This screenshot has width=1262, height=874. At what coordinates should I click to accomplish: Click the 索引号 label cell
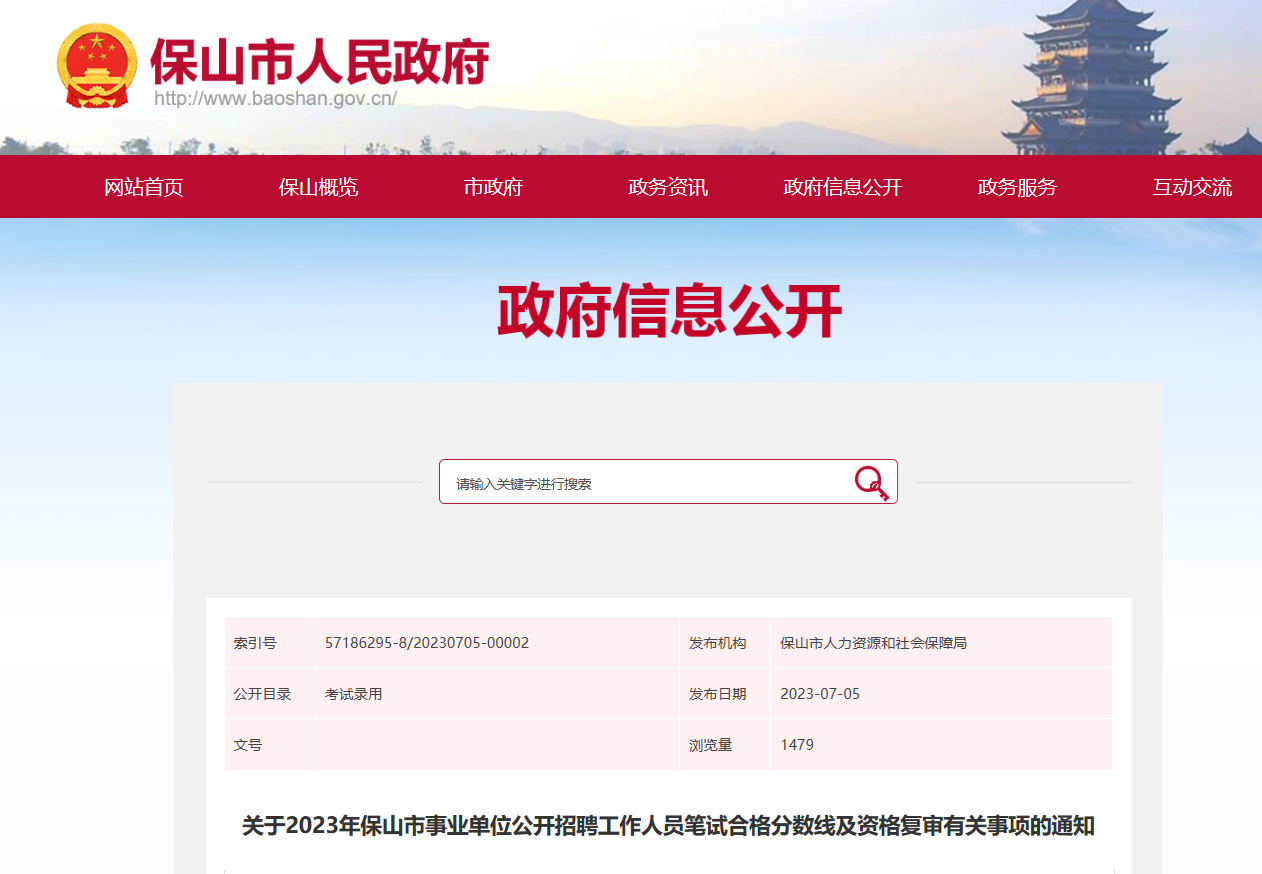click(270, 643)
